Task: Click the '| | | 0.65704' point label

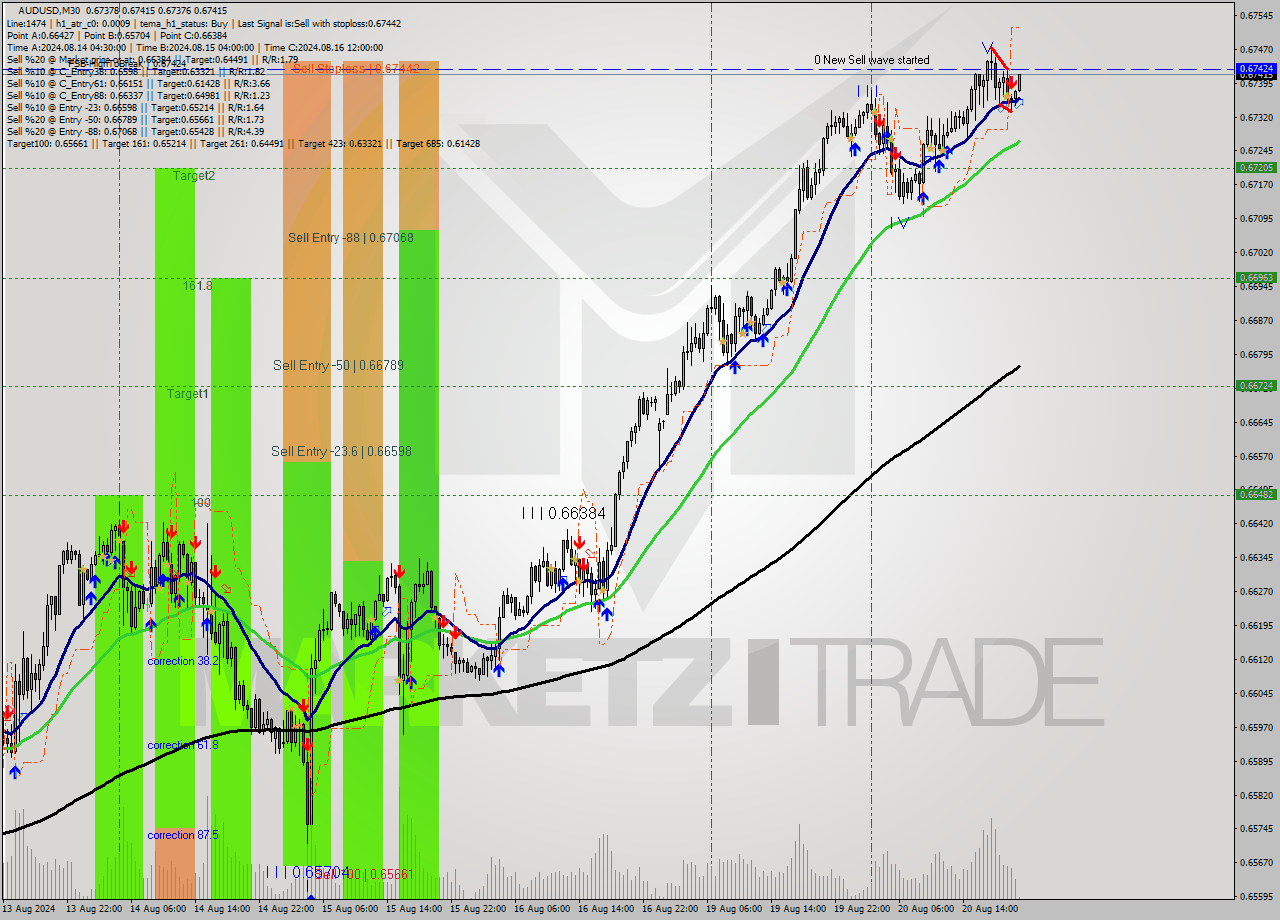Action: [308, 872]
